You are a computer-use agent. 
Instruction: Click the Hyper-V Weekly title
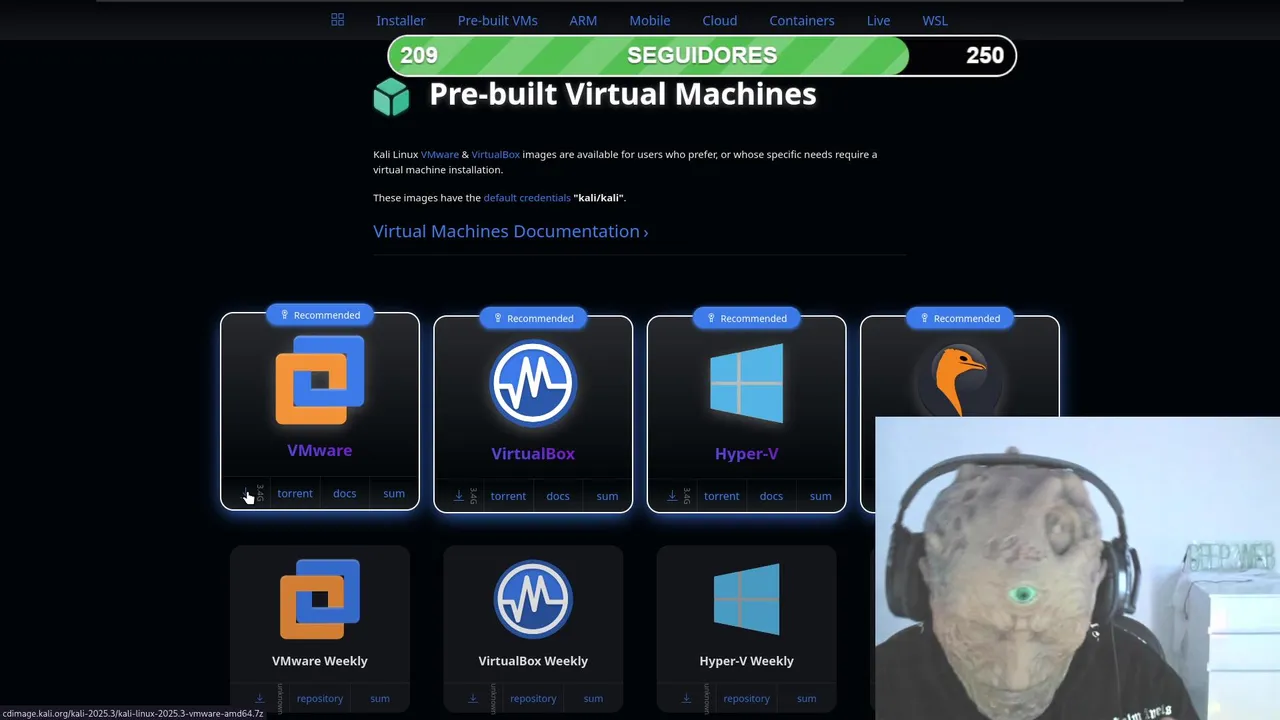[747, 661]
